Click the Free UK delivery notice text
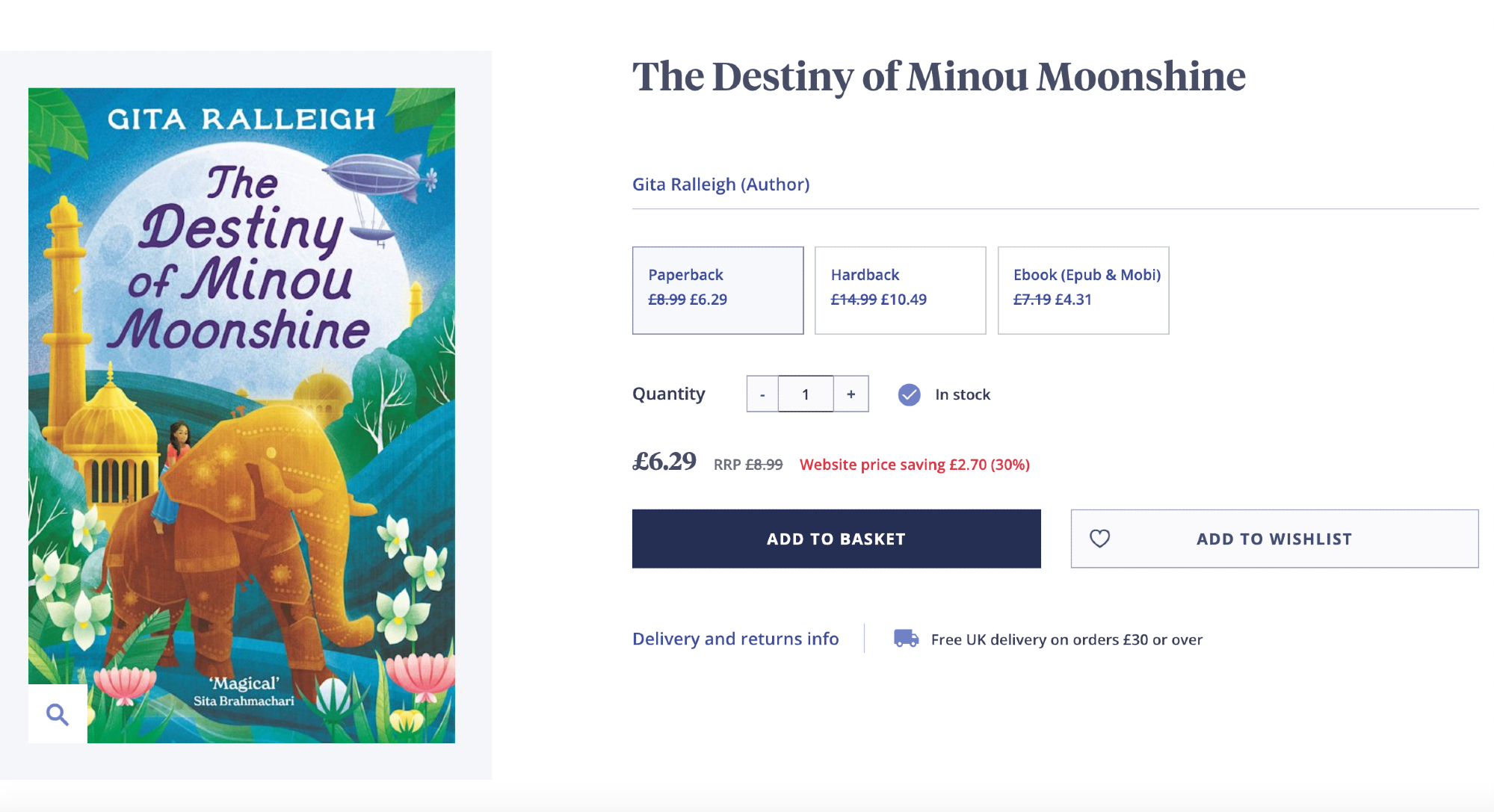The width and height of the screenshot is (1494, 812). pyautogui.click(x=1067, y=639)
